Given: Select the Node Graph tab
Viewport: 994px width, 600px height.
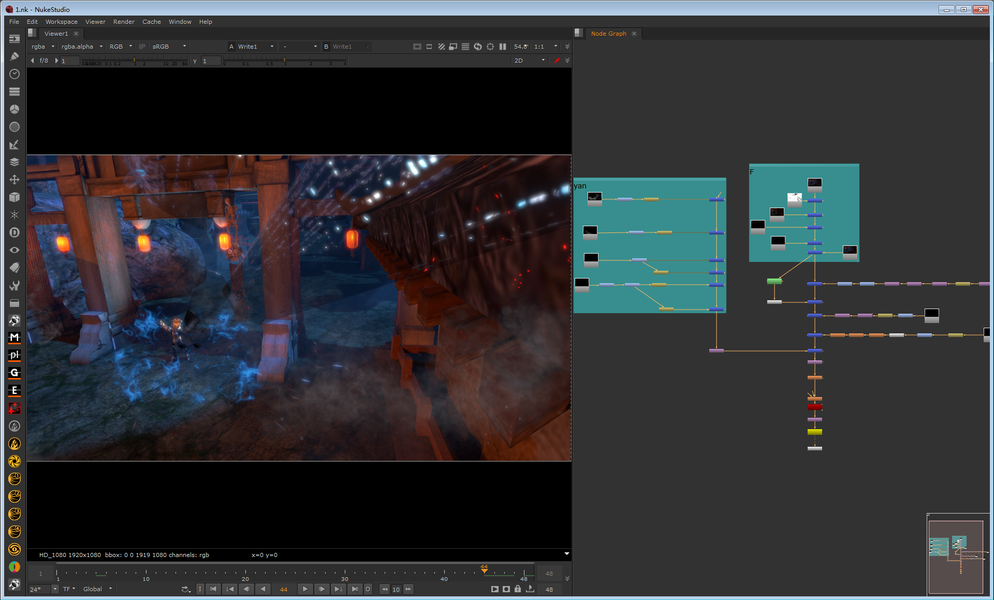Looking at the screenshot, I should pyautogui.click(x=609, y=34).
